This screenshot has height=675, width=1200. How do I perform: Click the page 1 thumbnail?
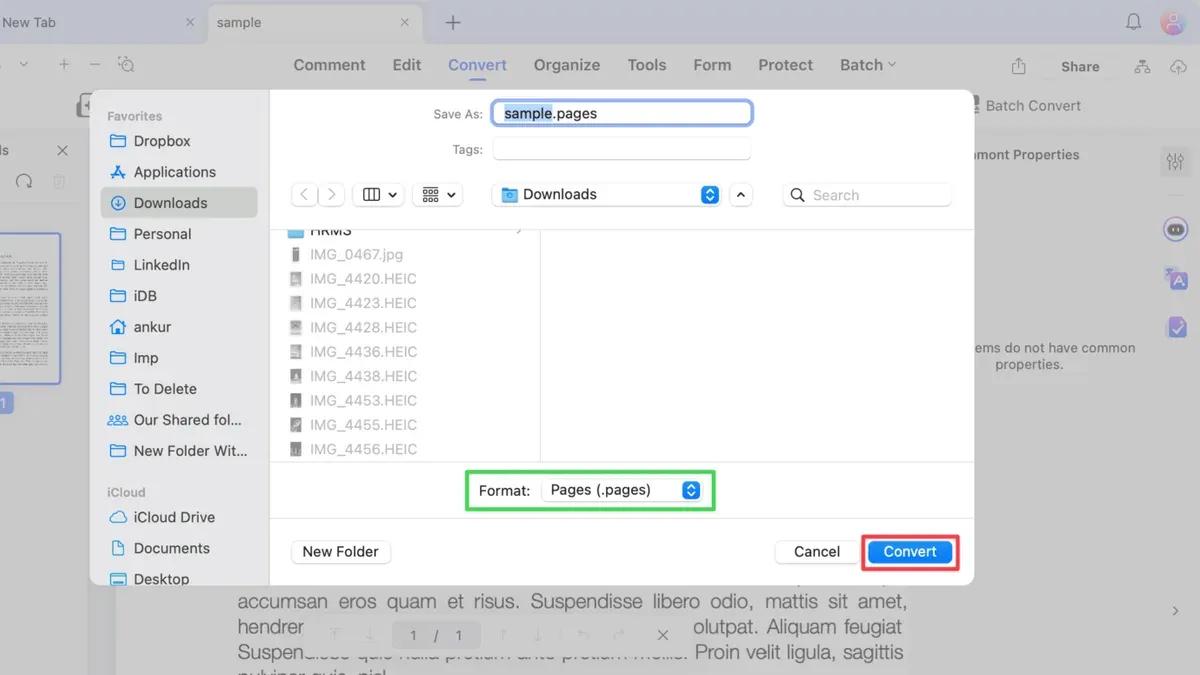29,308
